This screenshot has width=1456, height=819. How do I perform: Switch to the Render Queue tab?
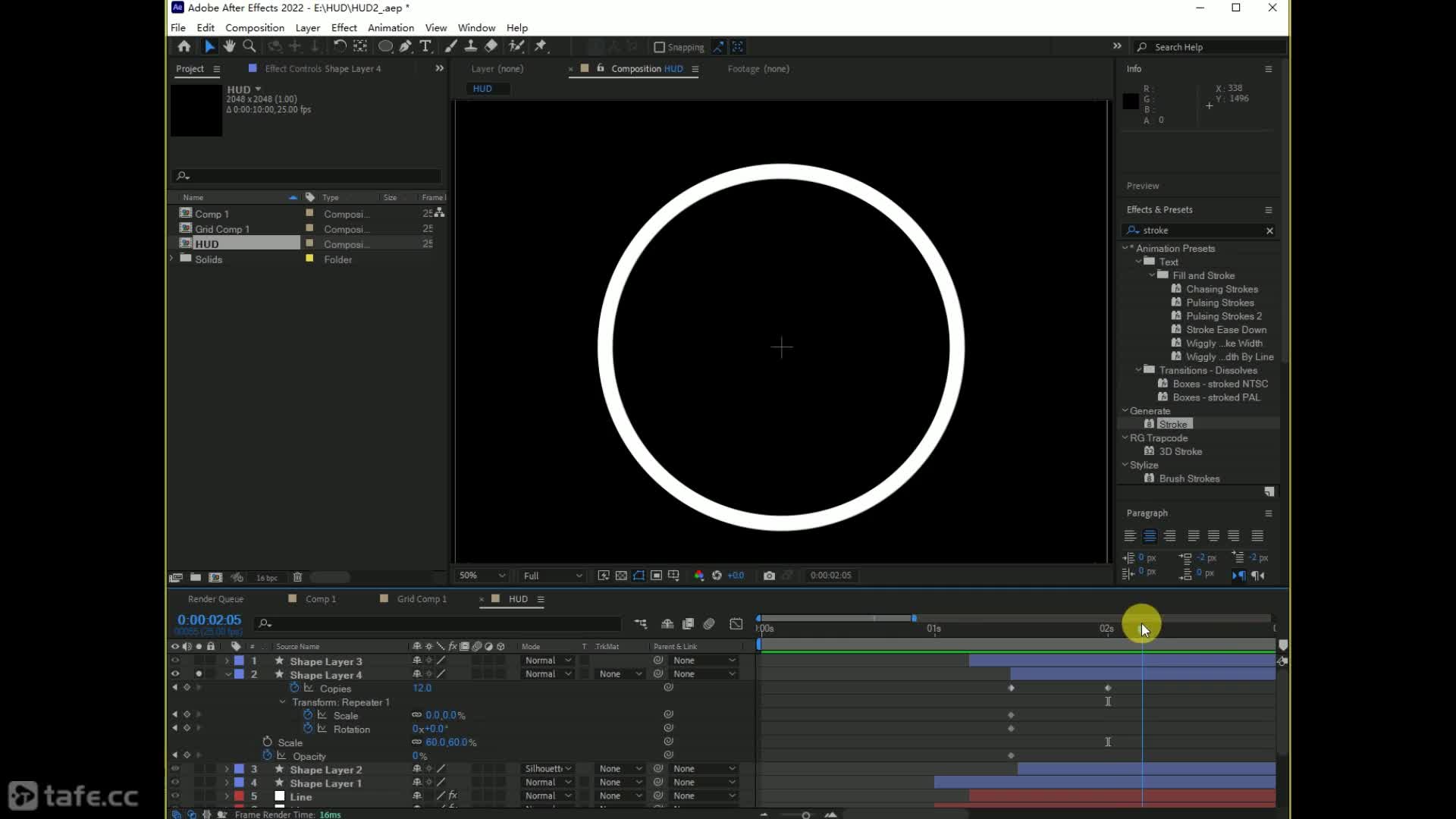215,599
